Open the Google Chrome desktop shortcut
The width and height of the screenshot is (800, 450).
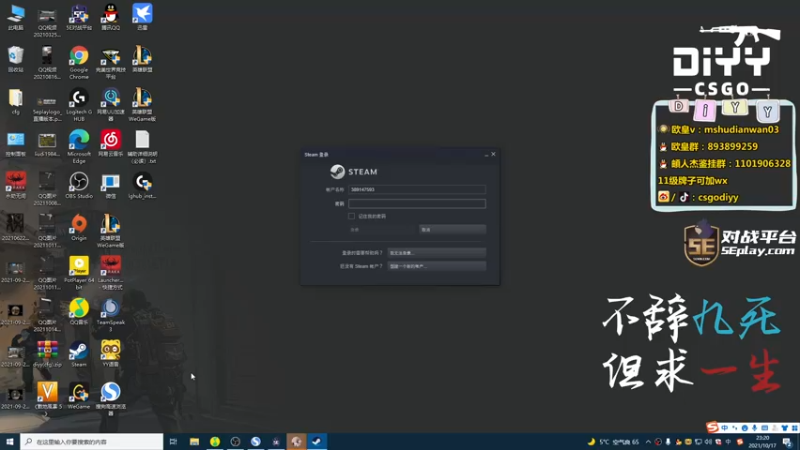79,62
